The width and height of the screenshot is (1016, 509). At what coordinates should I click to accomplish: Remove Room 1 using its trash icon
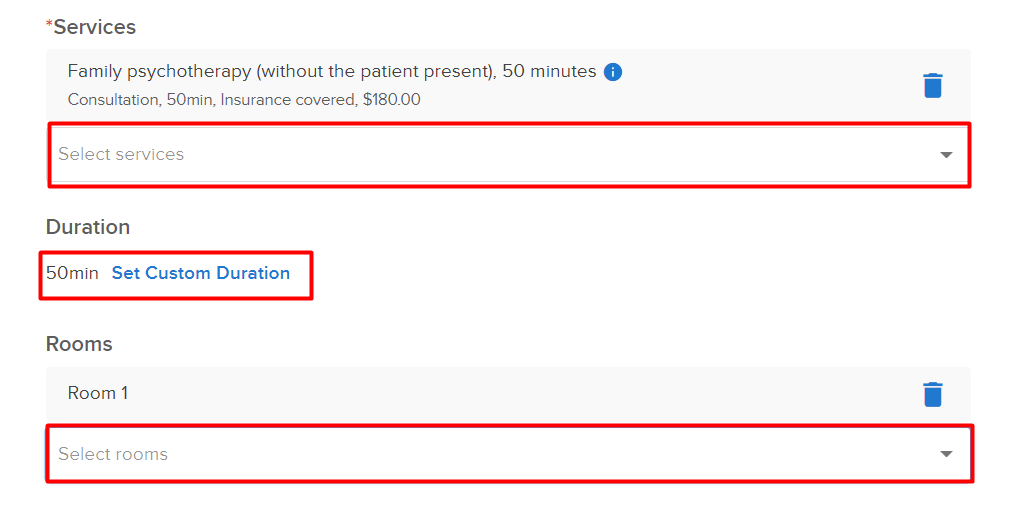click(932, 394)
